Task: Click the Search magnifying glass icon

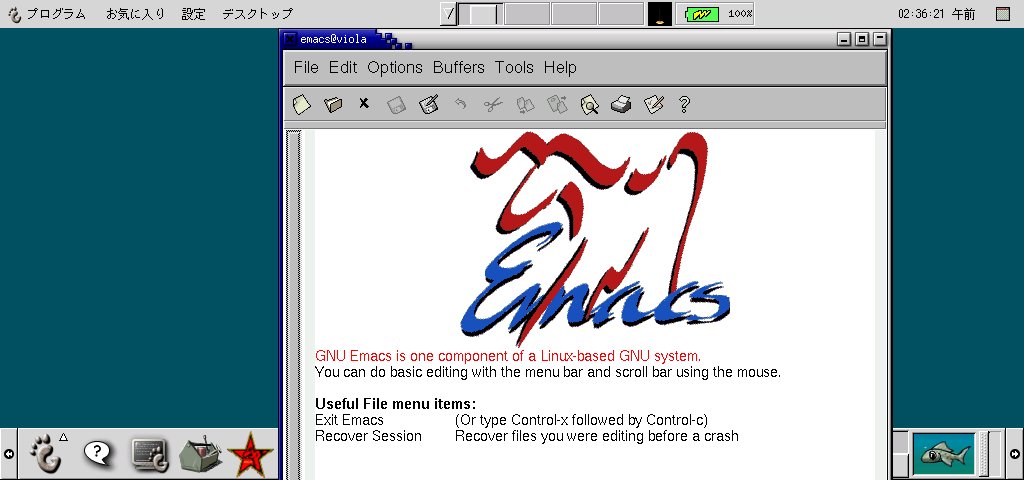Action: [589, 104]
